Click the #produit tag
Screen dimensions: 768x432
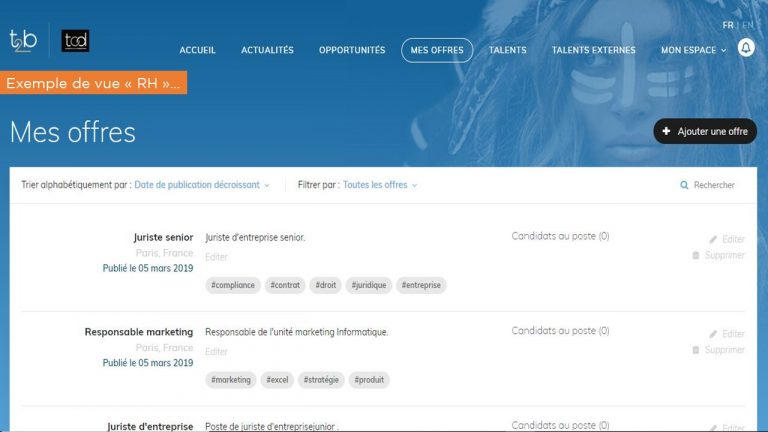[x=369, y=380]
